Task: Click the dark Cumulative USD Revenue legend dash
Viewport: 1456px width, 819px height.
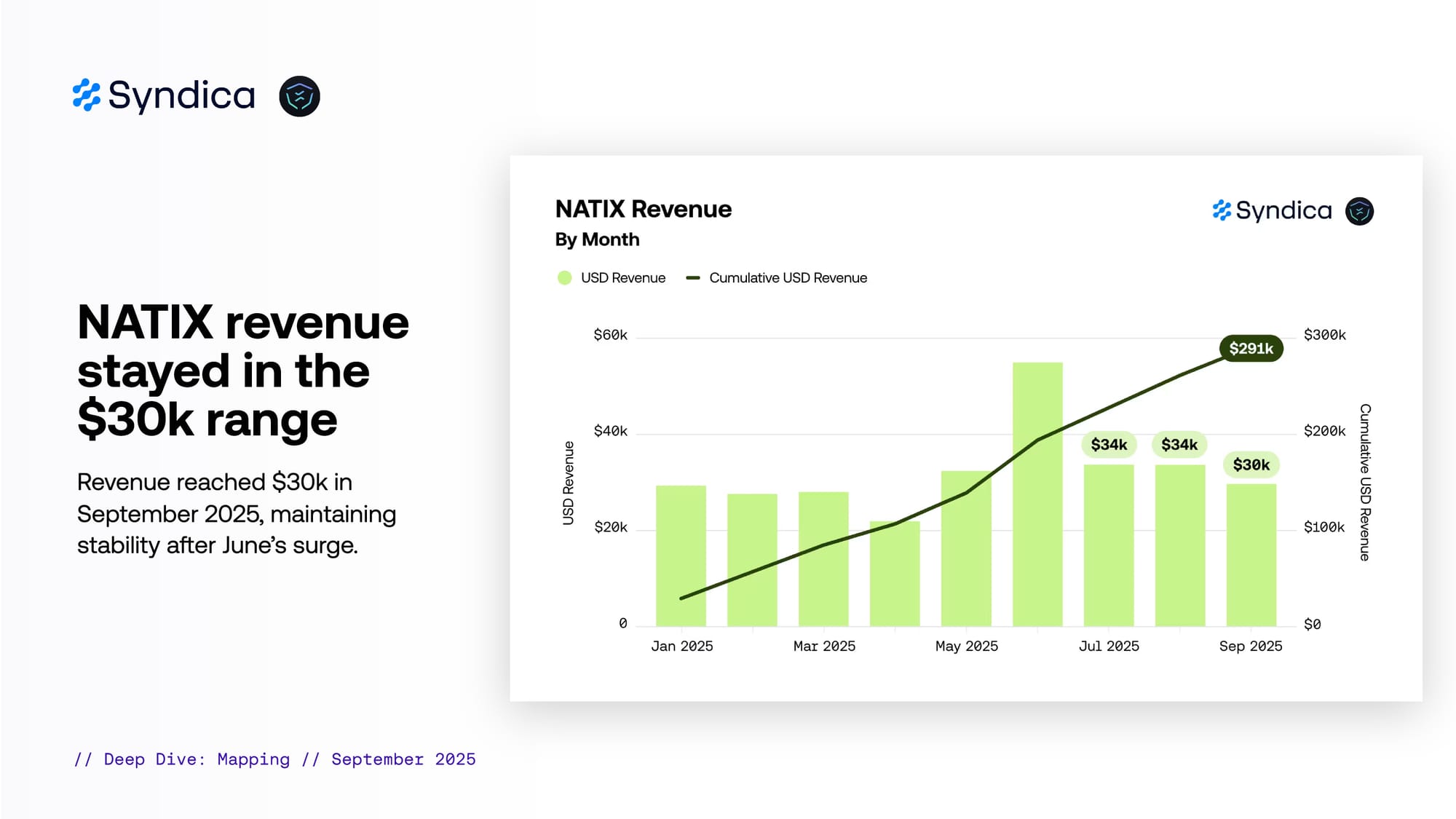Action: tap(693, 278)
